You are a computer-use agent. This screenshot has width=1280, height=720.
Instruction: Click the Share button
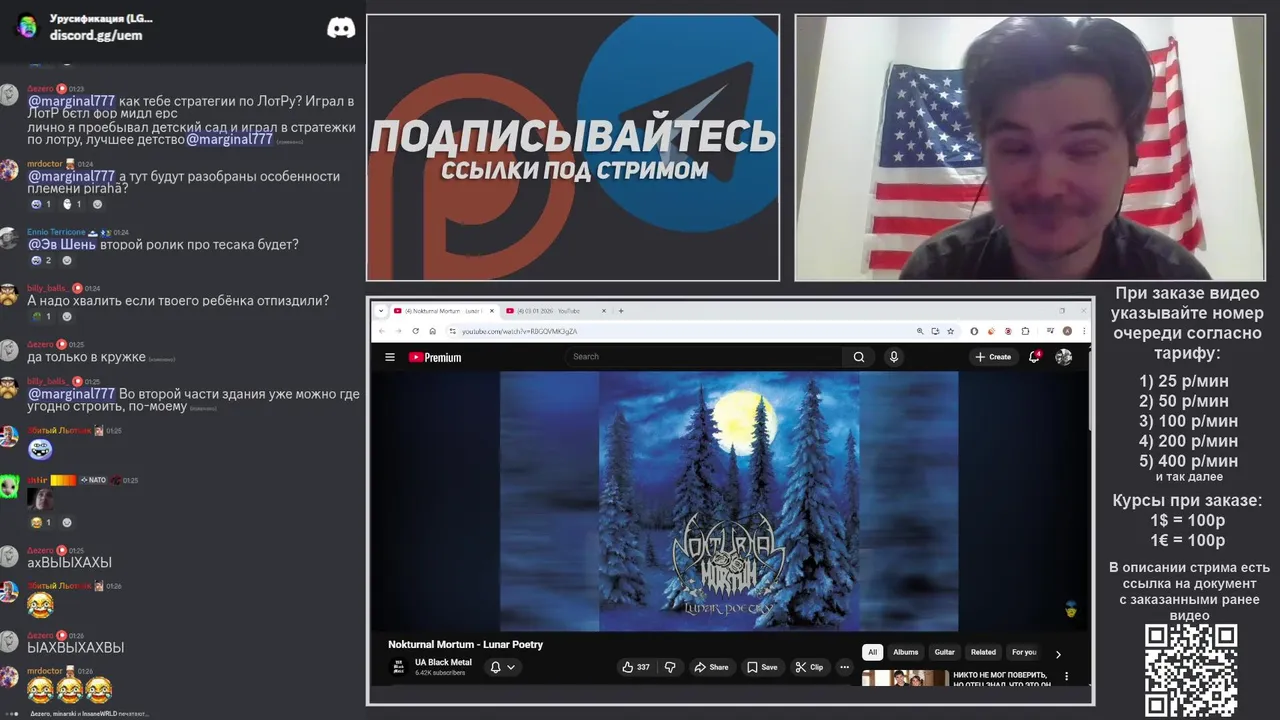(711, 667)
